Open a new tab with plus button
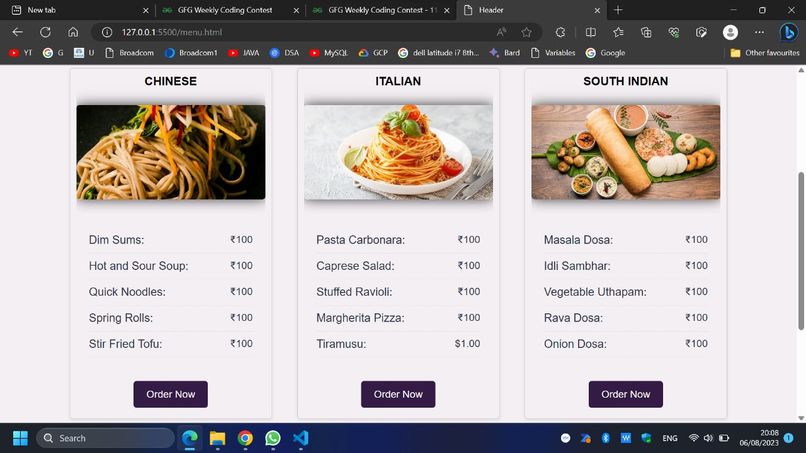The width and height of the screenshot is (806, 453). [x=618, y=10]
